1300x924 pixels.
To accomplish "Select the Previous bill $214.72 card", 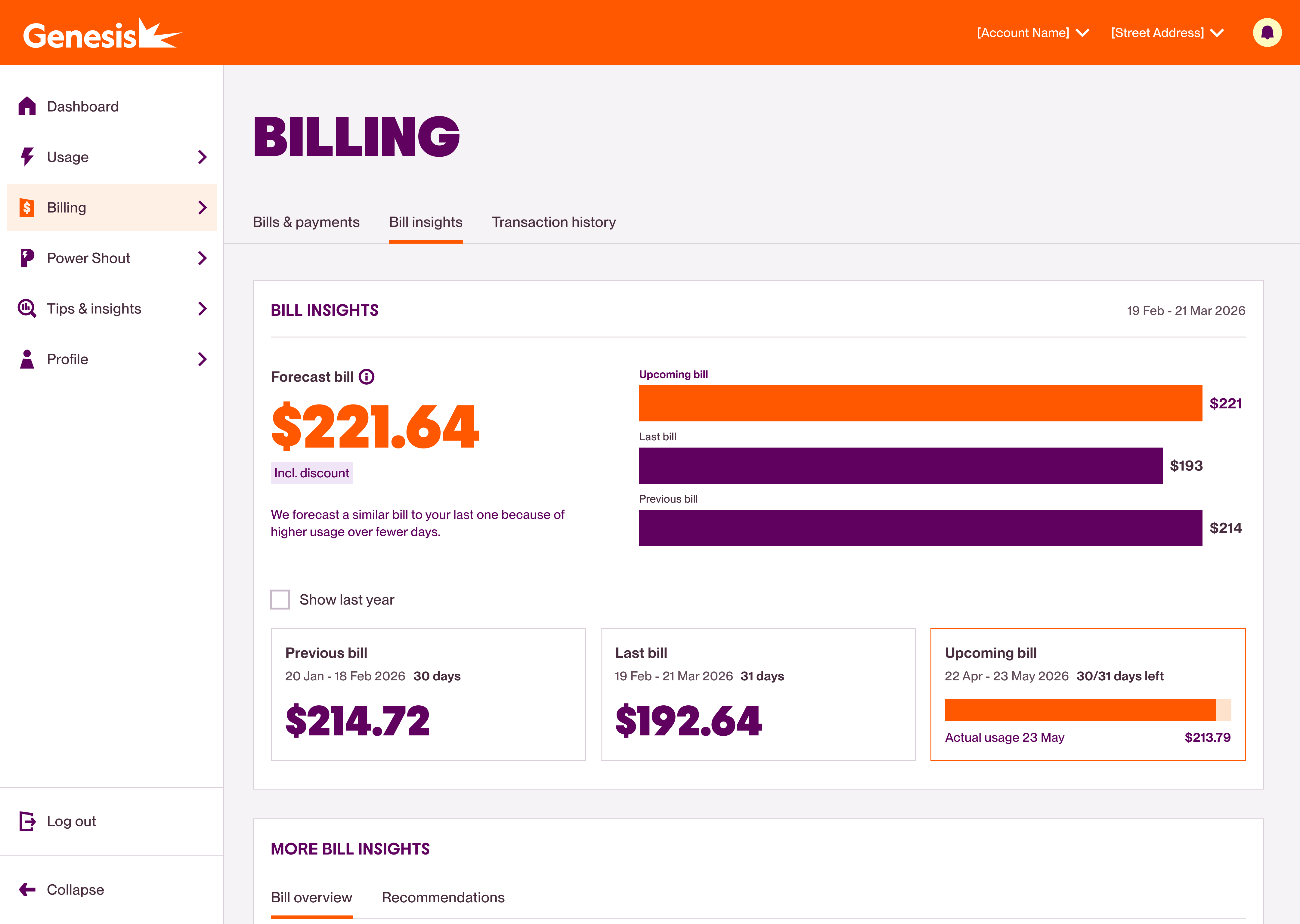I will 429,694.
